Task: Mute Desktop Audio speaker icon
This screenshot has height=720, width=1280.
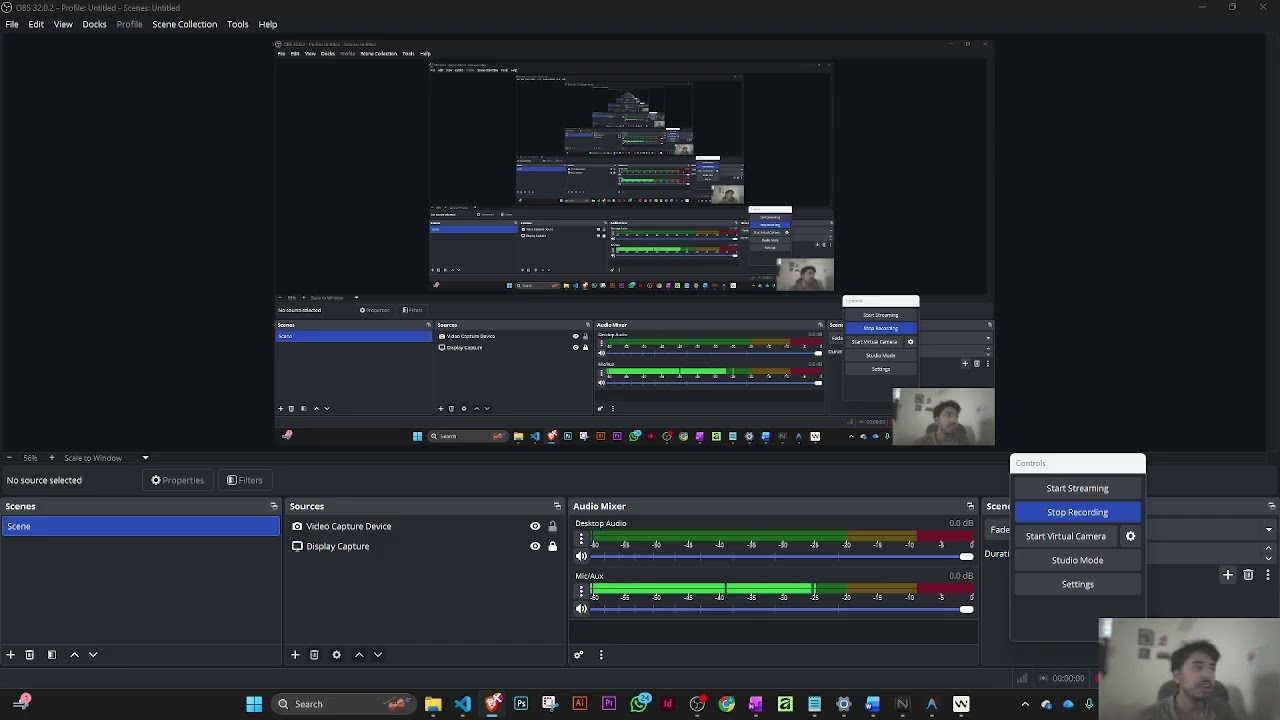Action: (581, 556)
